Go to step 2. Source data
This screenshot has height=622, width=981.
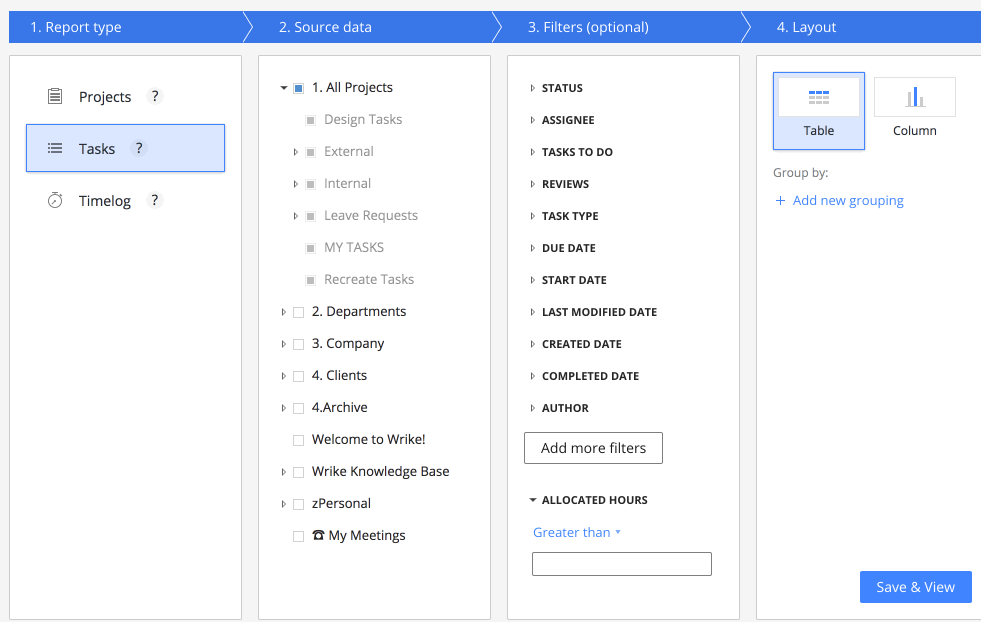coord(325,27)
